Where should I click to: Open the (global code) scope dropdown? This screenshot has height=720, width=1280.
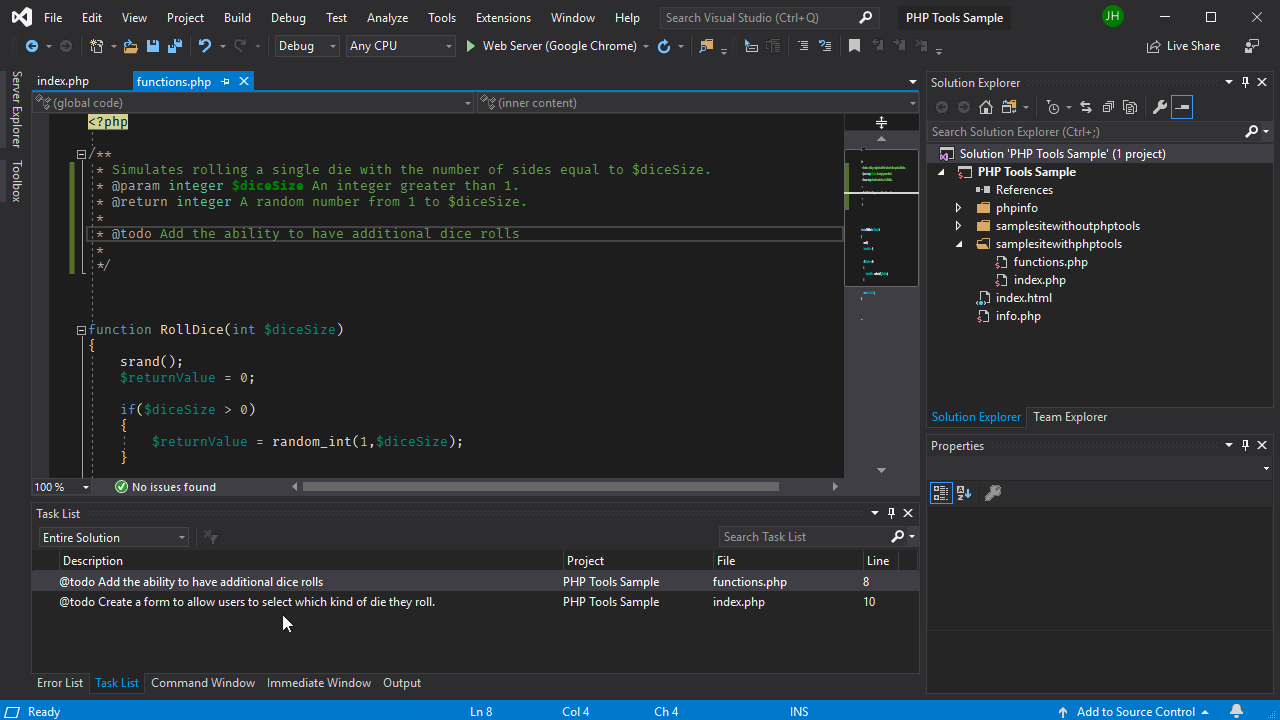(x=254, y=102)
